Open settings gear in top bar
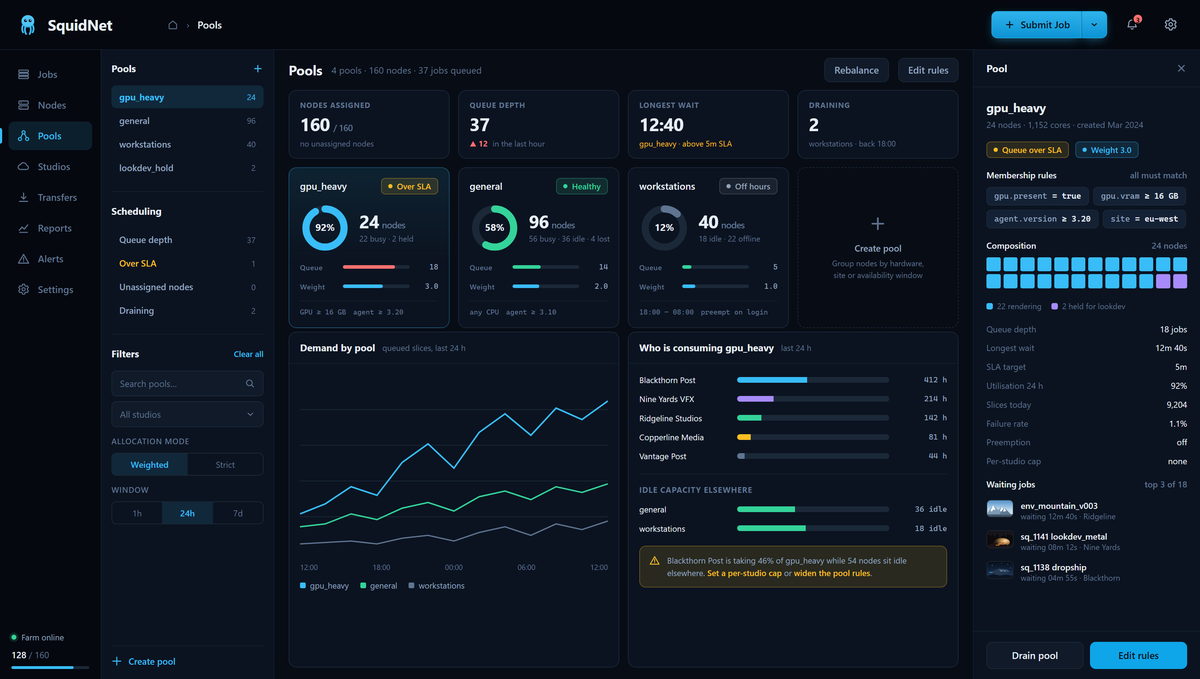 tap(1170, 25)
